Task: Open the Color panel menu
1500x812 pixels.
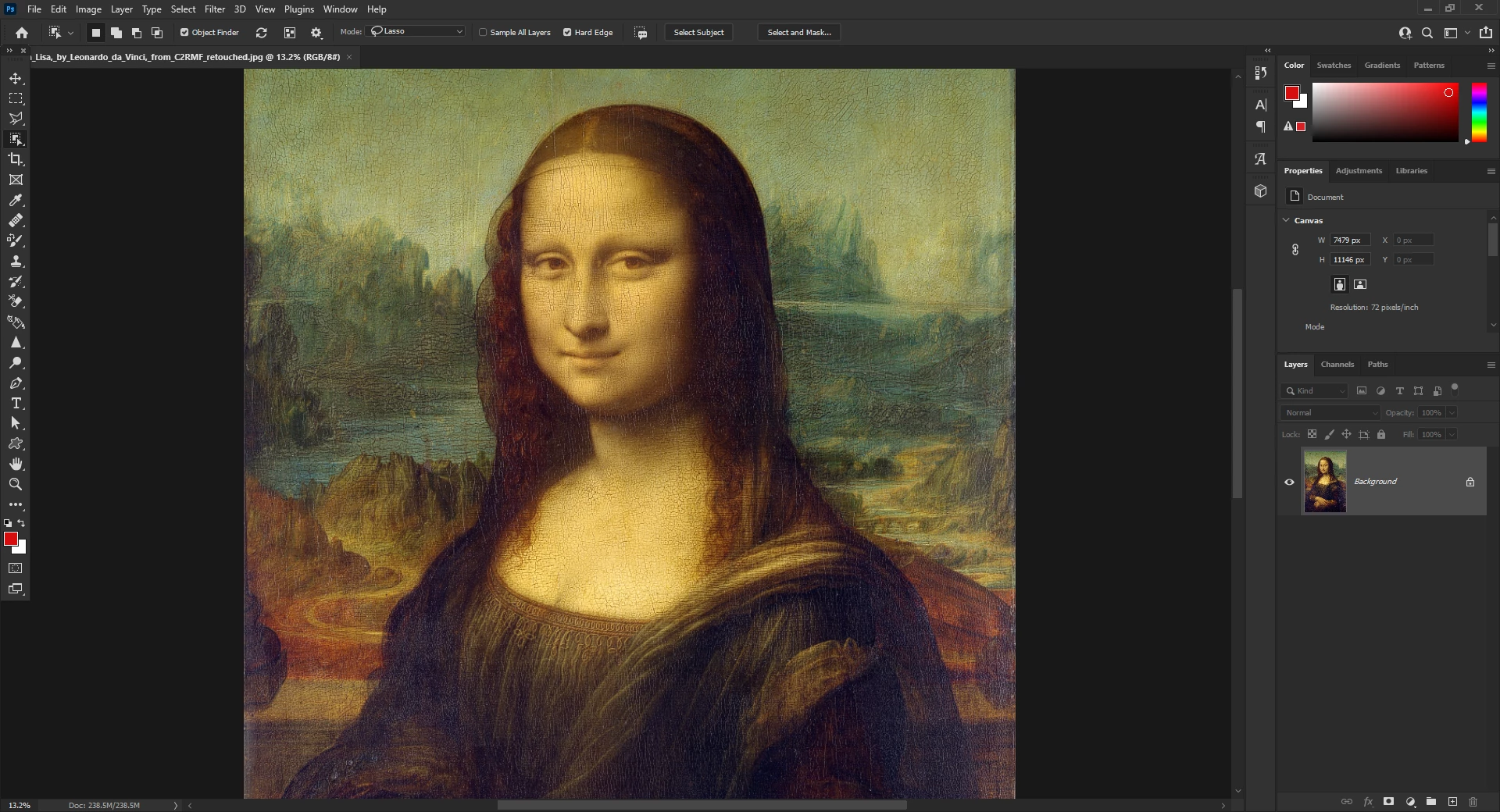Action: (x=1491, y=66)
